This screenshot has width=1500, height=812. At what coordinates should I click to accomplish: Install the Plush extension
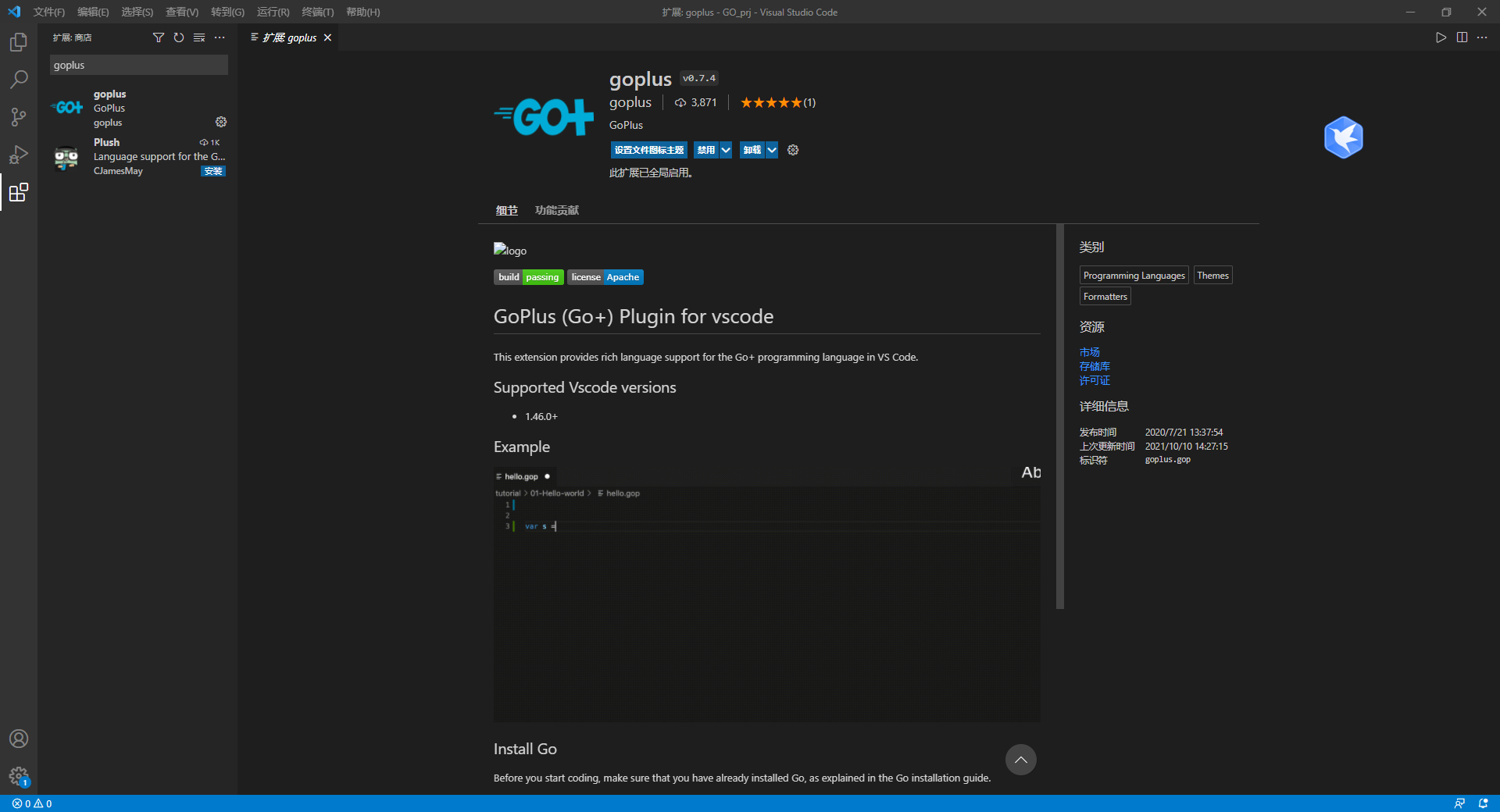(x=213, y=171)
